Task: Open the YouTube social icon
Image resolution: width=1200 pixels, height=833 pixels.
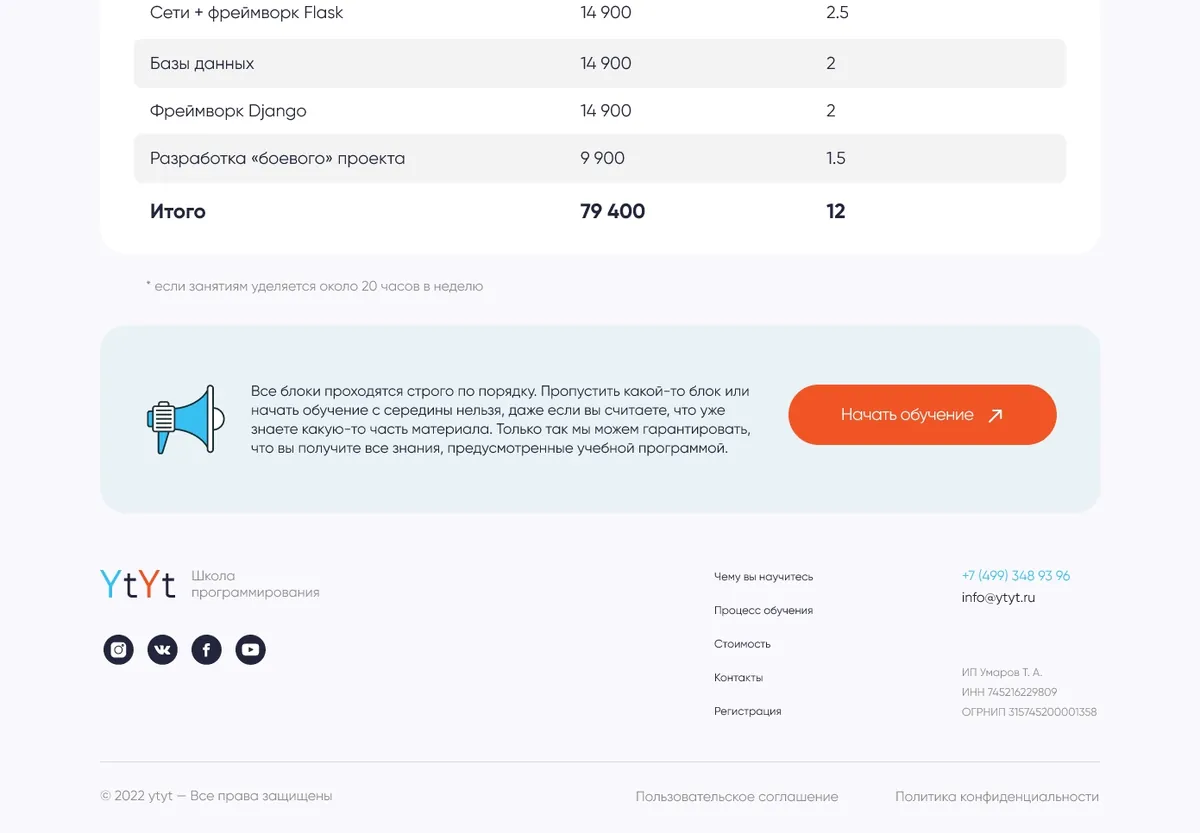Action: coord(250,650)
